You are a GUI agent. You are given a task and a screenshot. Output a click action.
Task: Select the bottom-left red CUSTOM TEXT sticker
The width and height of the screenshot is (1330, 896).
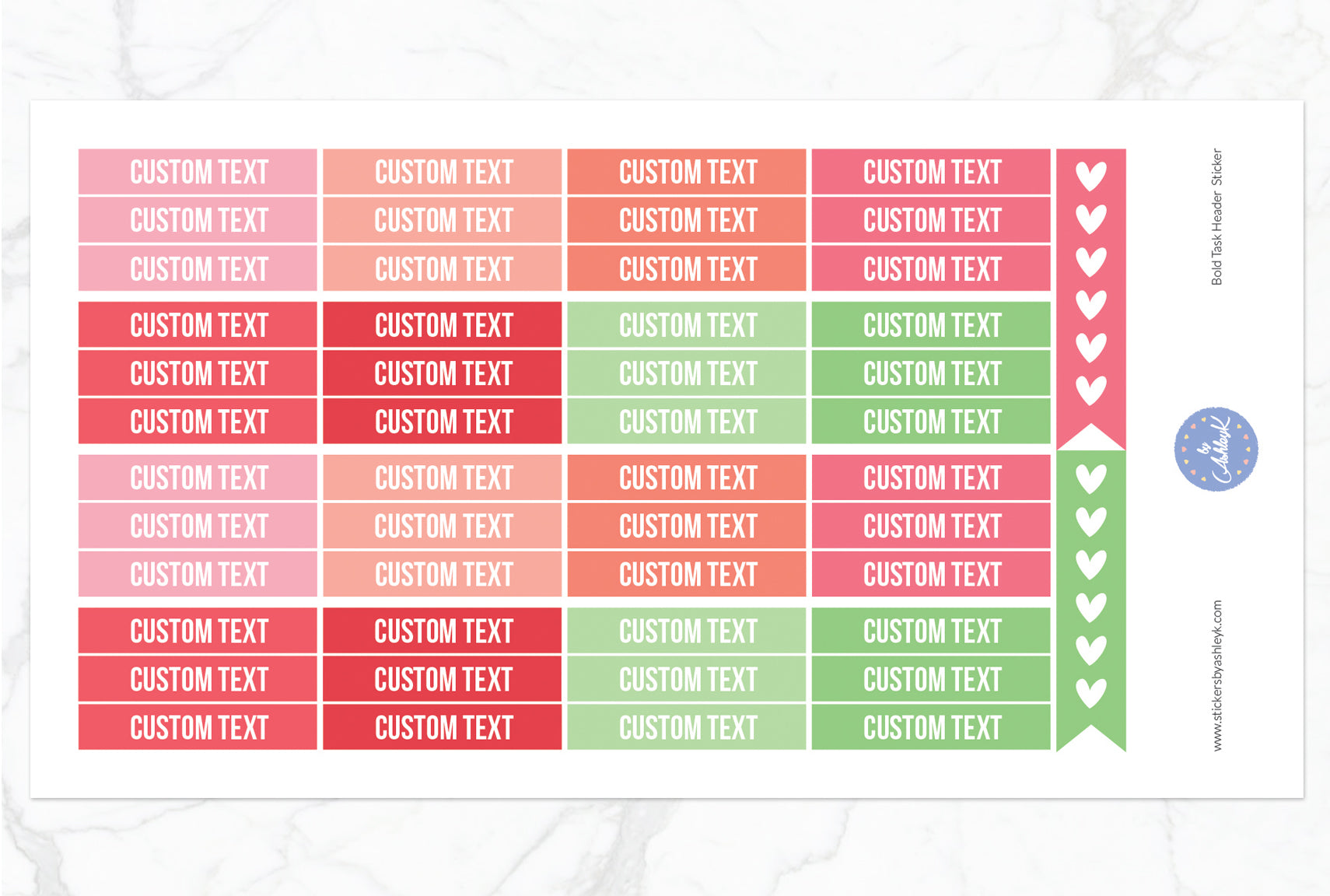pos(198,727)
